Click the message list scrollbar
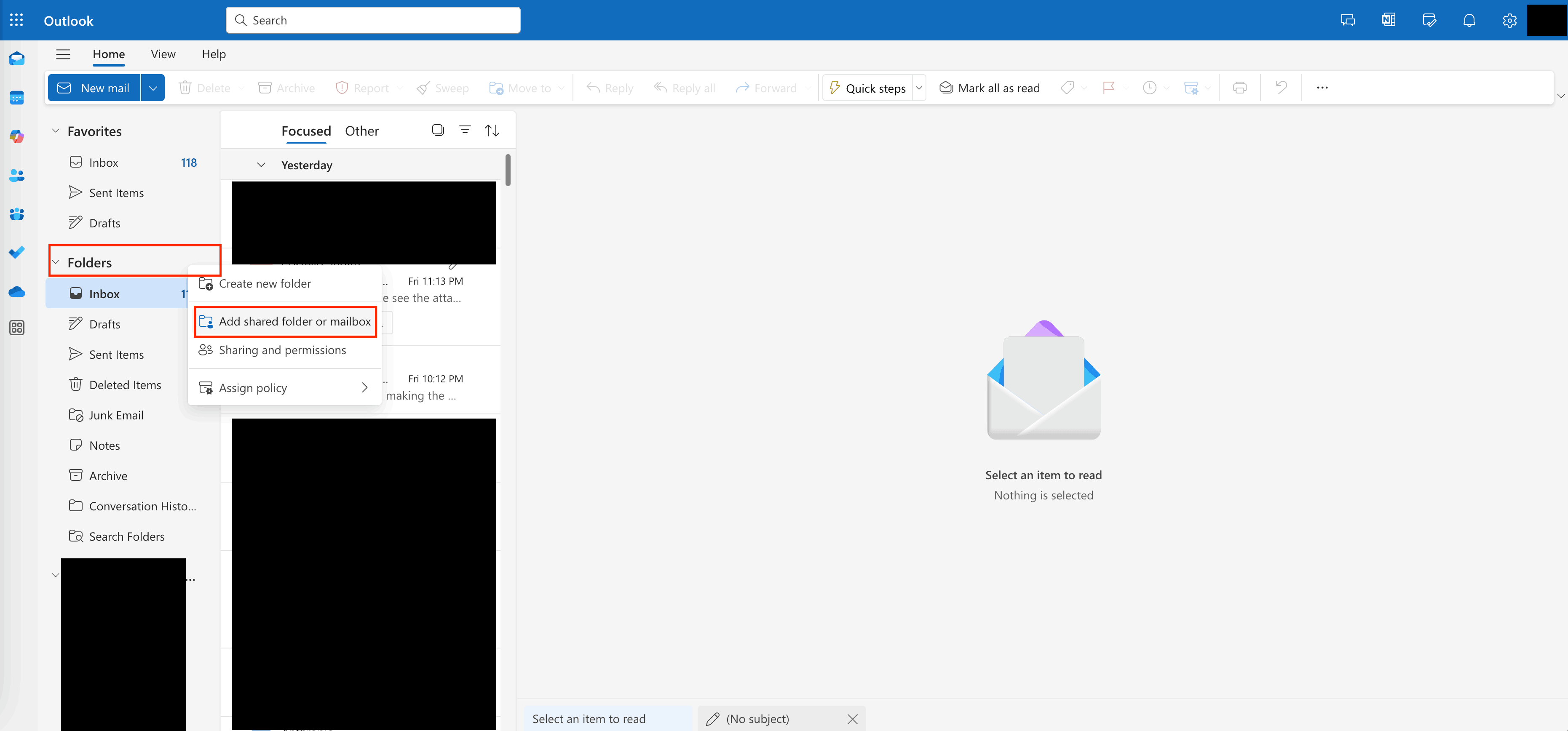The width and height of the screenshot is (1568, 731). (508, 170)
